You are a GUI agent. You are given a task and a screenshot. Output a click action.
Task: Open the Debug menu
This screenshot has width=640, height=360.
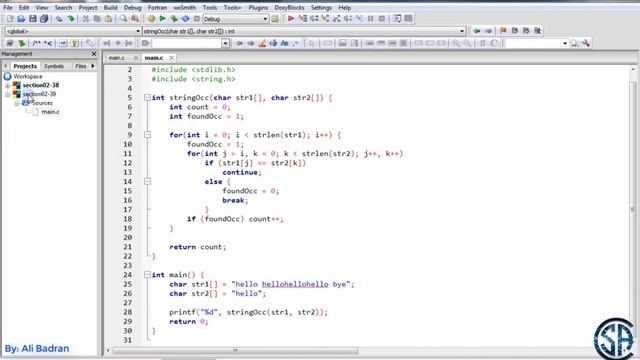tap(132, 7)
